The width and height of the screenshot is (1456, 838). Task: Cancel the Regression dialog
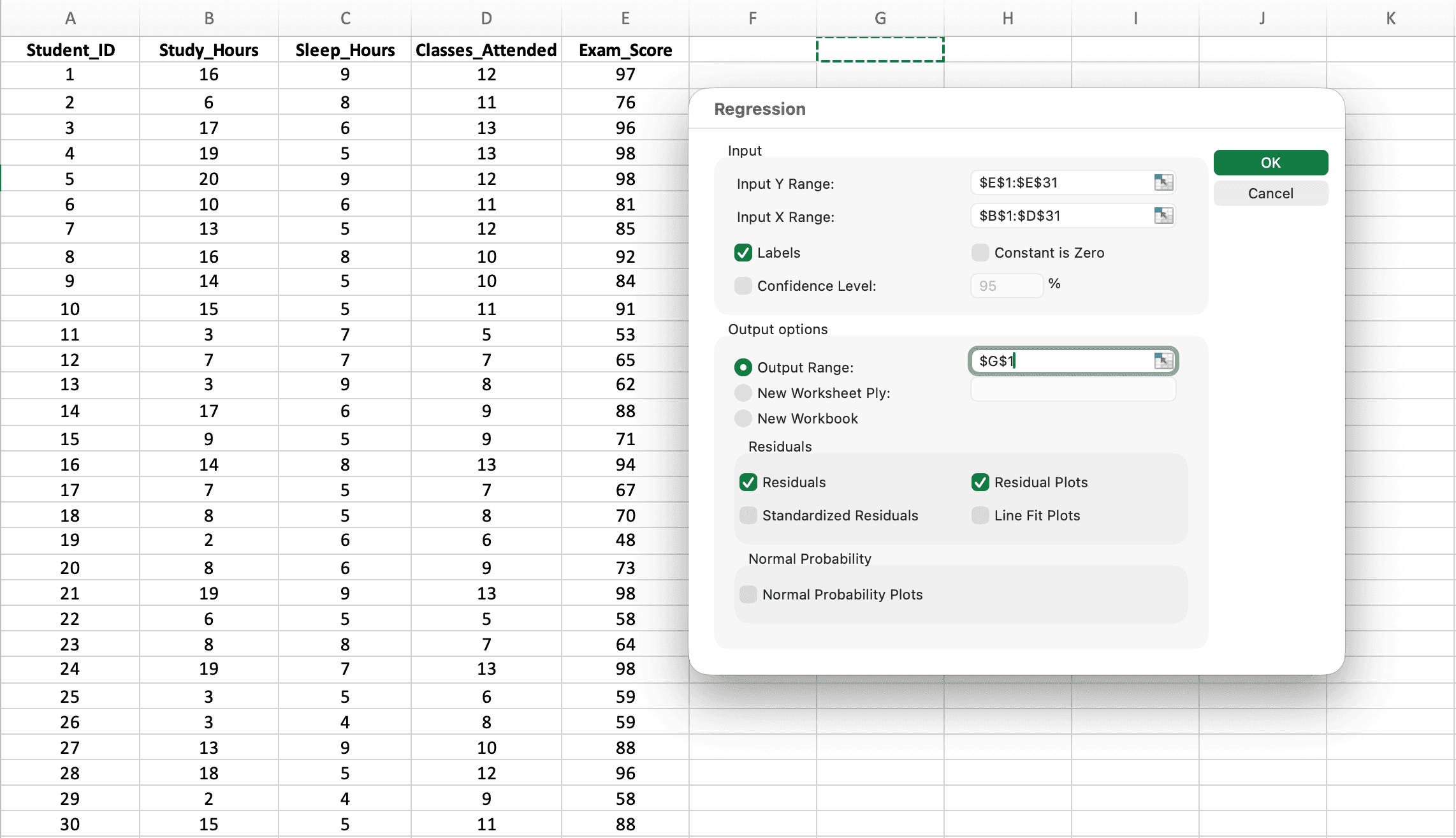pos(1270,193)
